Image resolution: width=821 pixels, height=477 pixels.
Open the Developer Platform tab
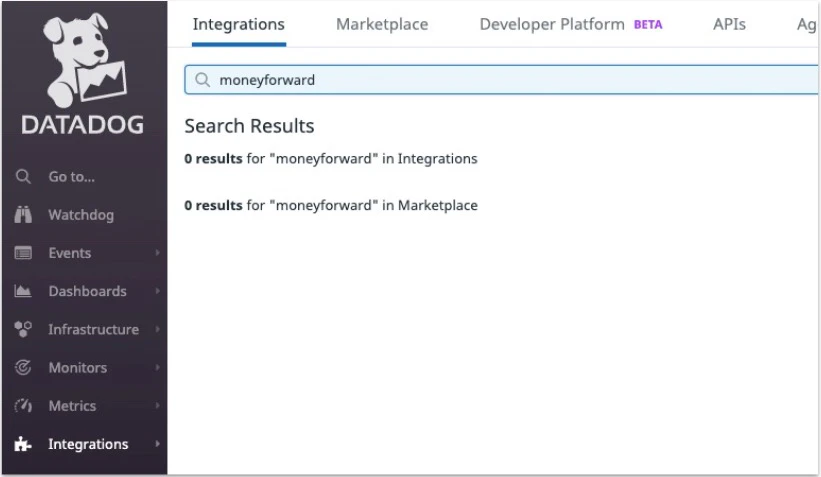[x=552, y=25]
